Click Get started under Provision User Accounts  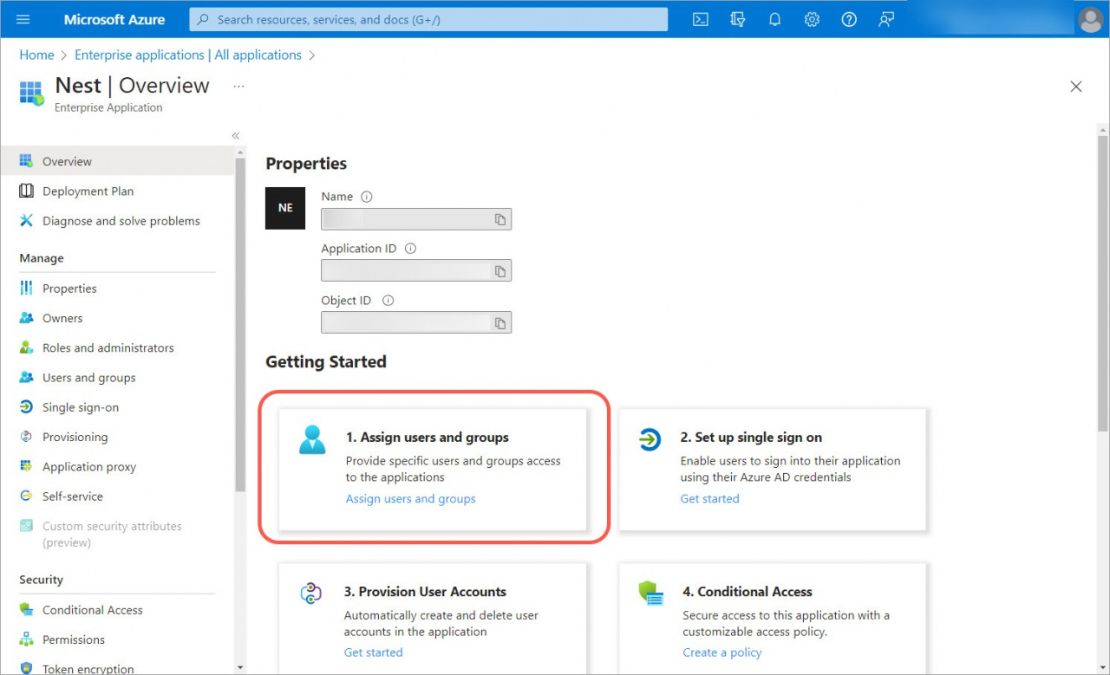tap(373, 652)
